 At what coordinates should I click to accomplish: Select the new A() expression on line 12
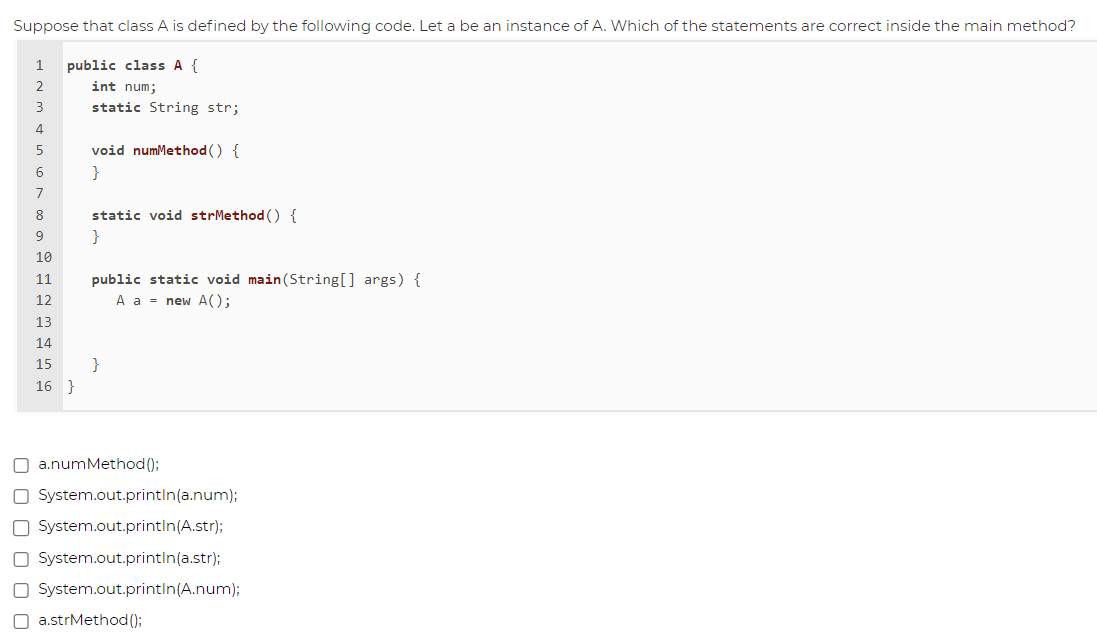tap(199, 300)
